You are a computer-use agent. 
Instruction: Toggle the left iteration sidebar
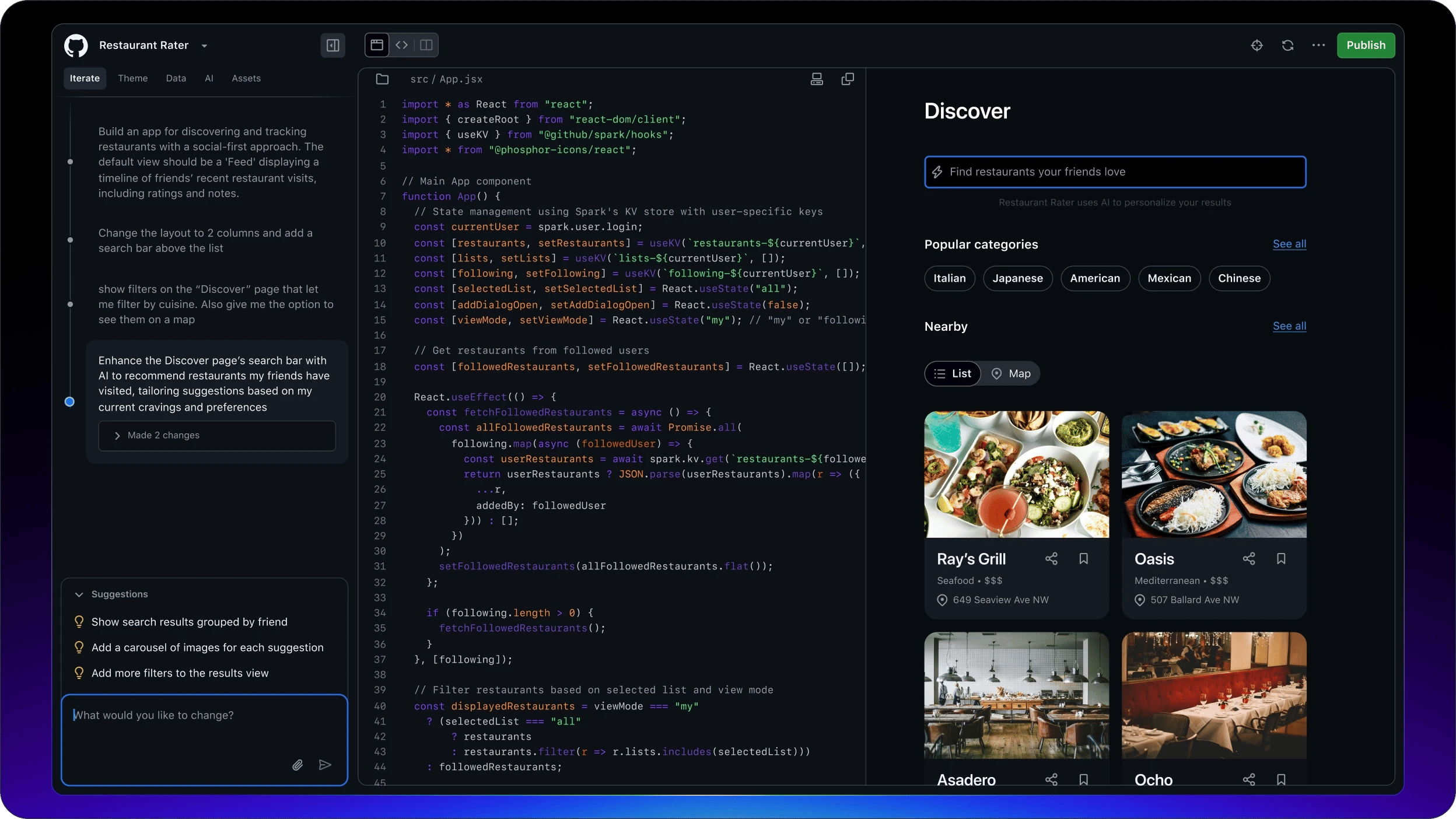[332, 45]
